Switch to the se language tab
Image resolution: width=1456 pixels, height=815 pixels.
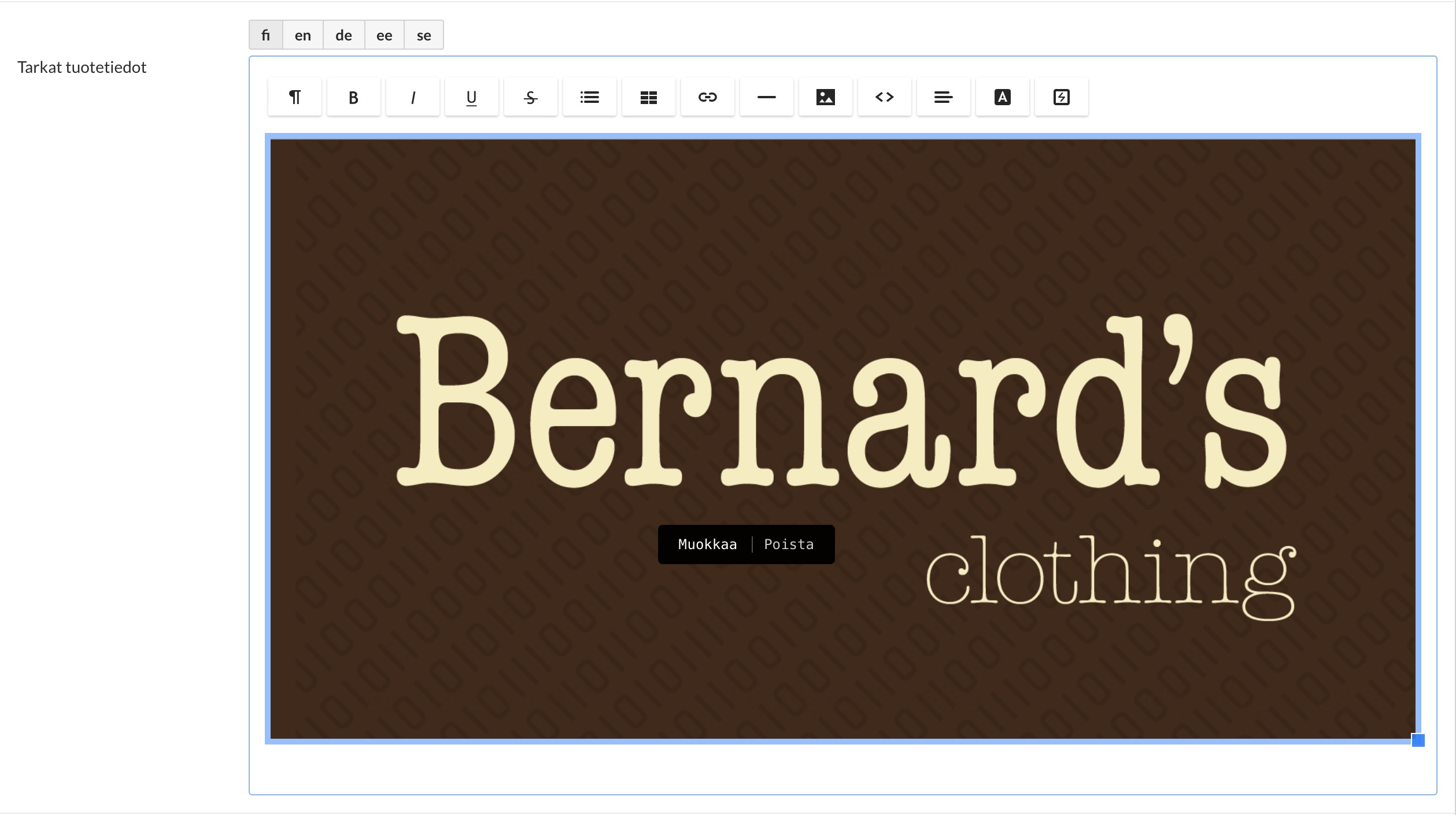pos(424,35)
